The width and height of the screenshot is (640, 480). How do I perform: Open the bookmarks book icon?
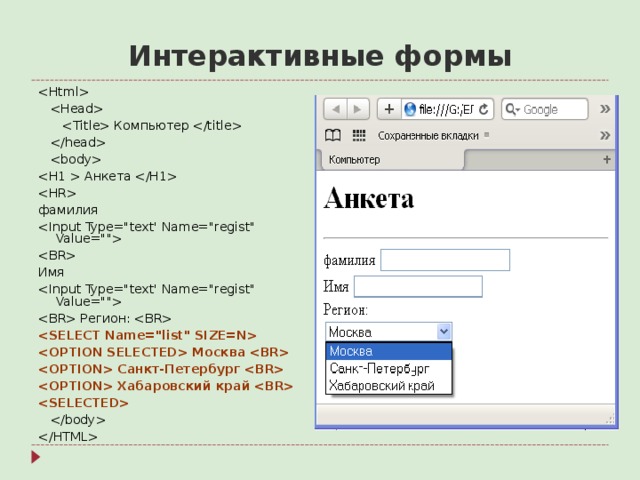(333, 135)
